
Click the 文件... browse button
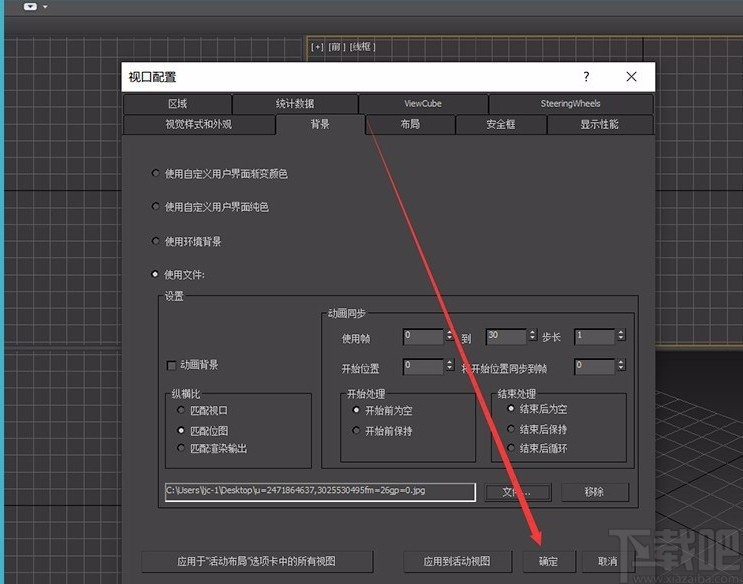pos(518,493)
